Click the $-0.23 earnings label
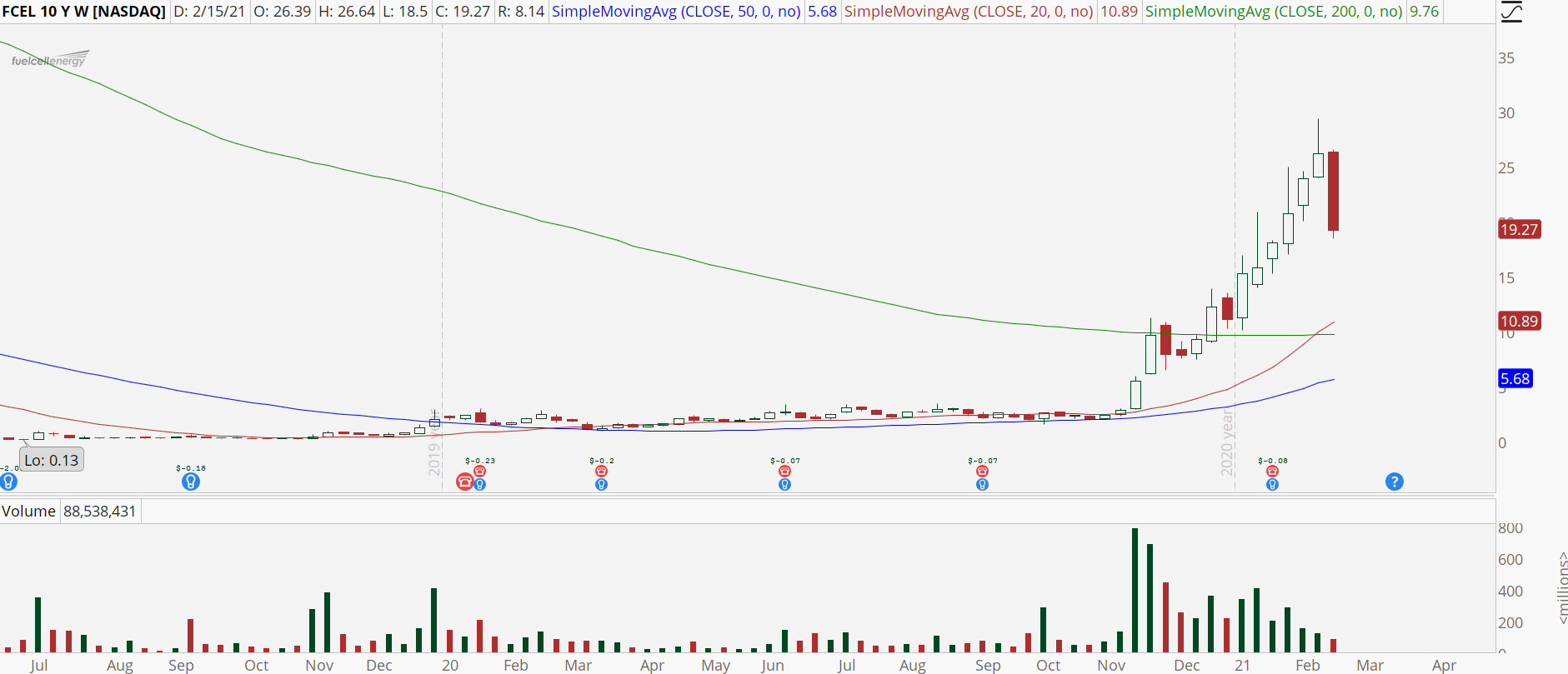Screen dimensions: 1568x674 click(480, 461)
